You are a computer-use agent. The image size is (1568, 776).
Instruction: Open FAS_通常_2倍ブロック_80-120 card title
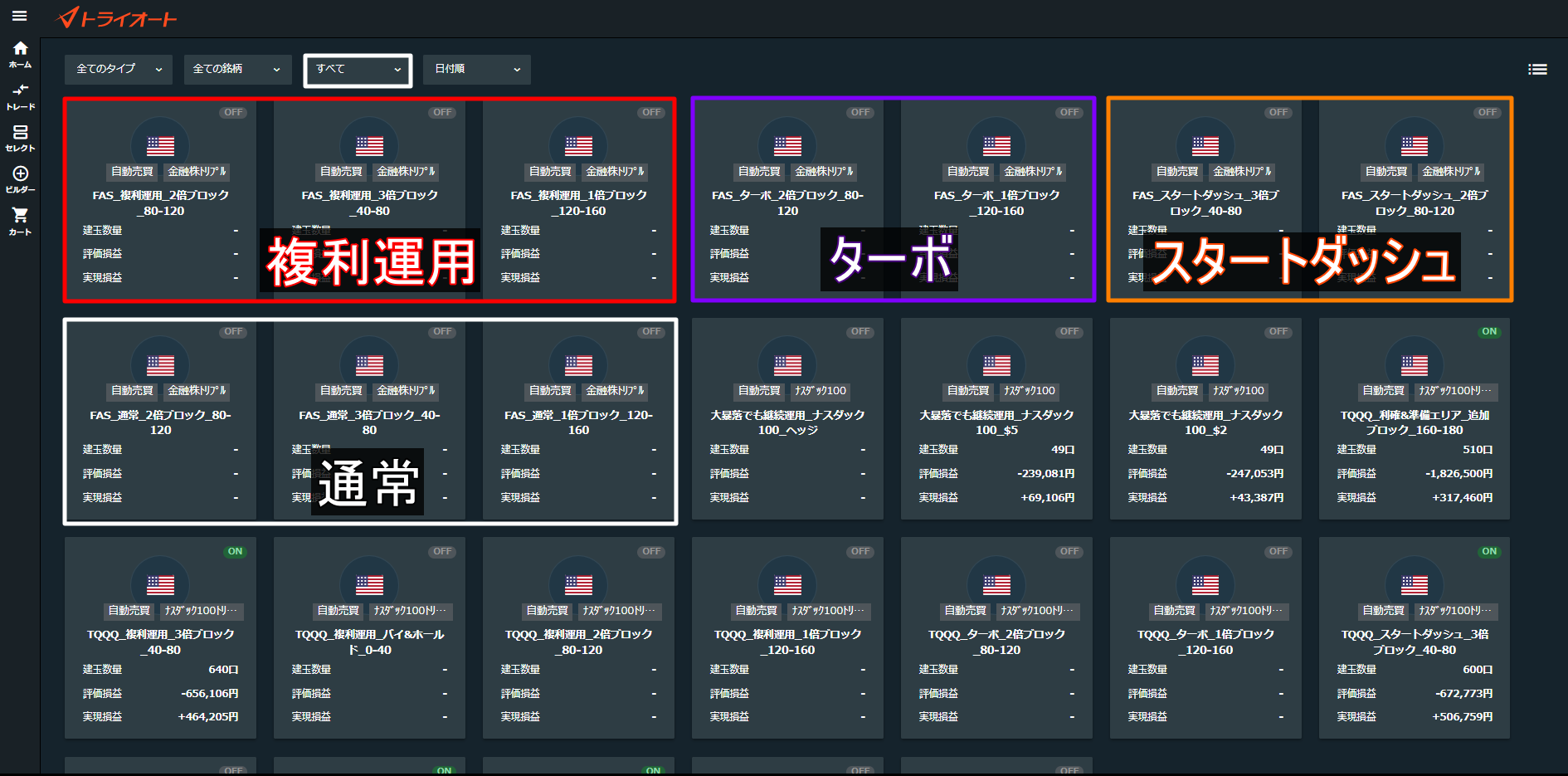(x=160, y=422)
